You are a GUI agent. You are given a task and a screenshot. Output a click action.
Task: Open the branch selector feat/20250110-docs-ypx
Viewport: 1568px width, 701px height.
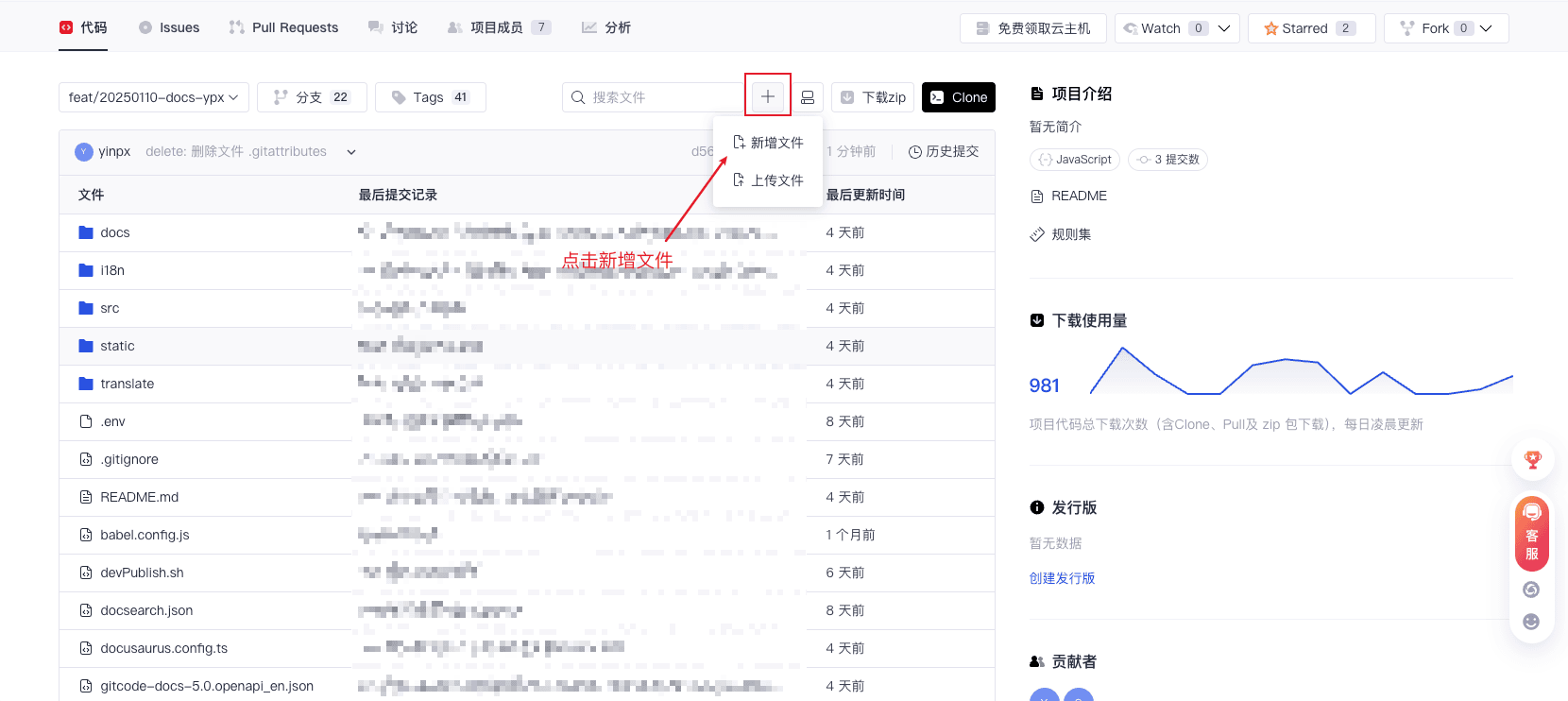(153, 97)
